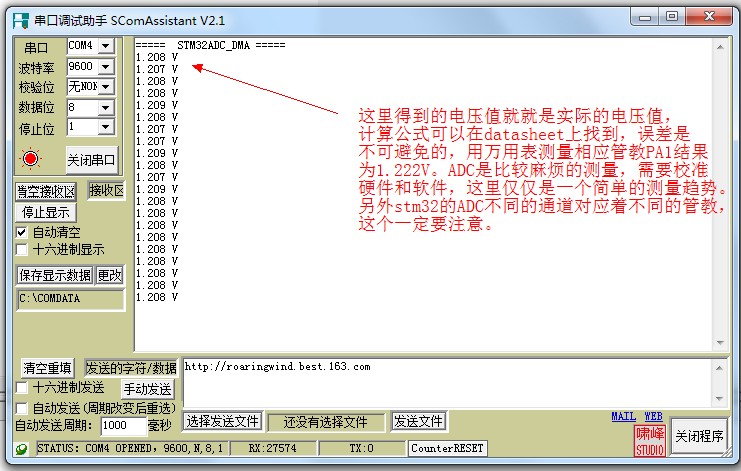The width and height of the screenshot is (741, 471).
Task: Click the STM32ADC_DMA header line
Action: (x=210, y=45)
